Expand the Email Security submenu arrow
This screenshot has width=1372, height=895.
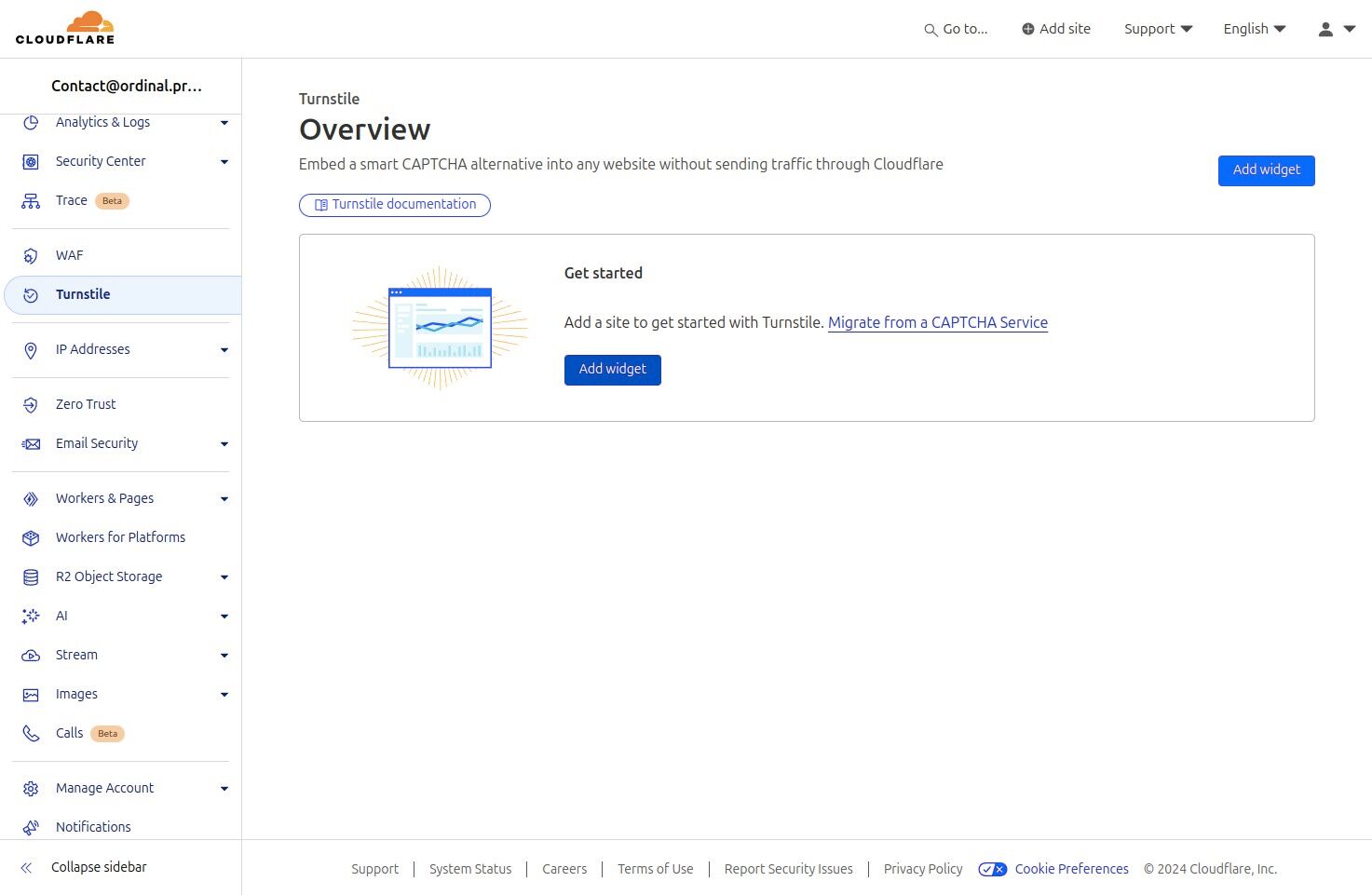[x=224, y=444]
